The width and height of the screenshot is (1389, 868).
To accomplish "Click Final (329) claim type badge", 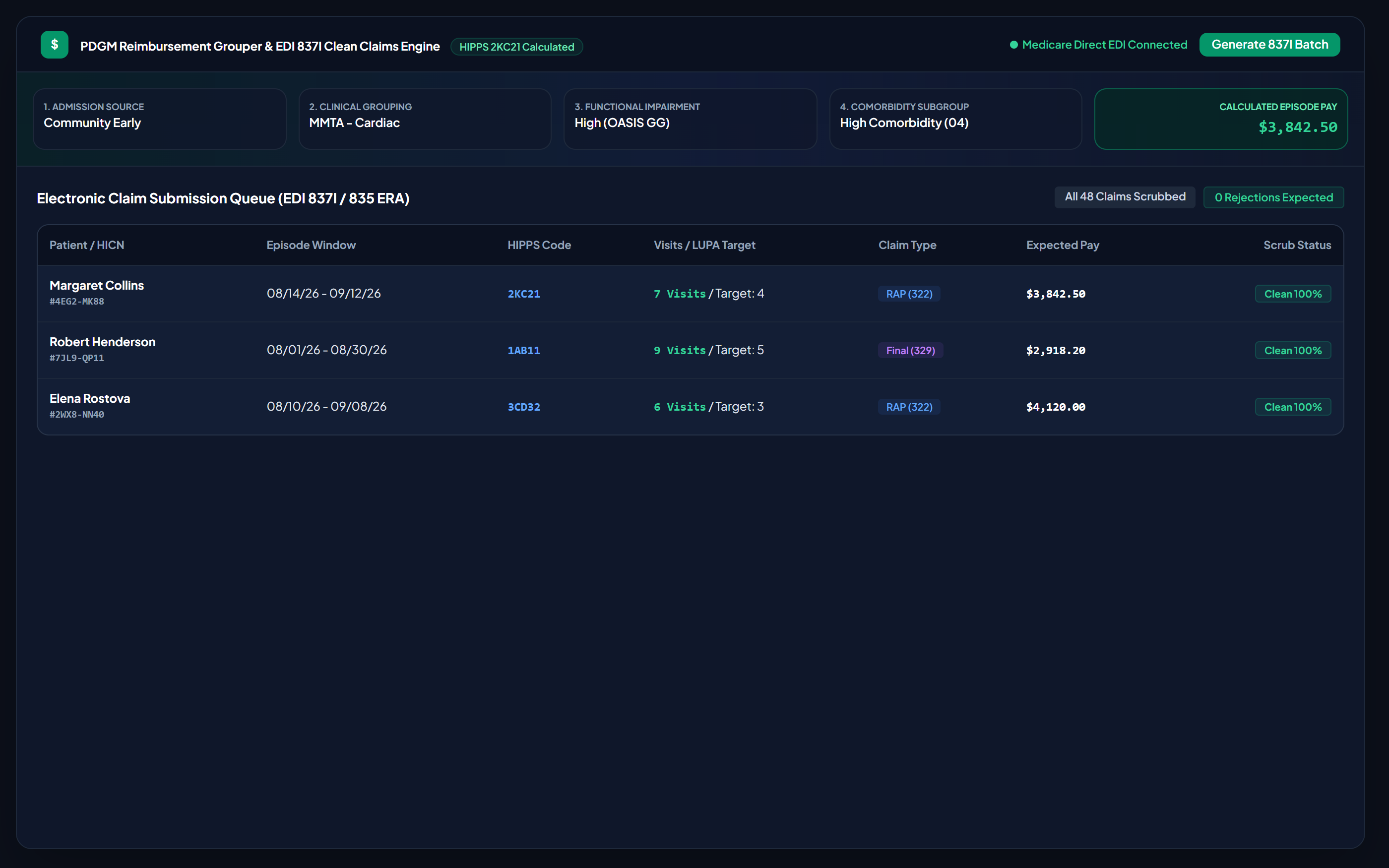I will click(x=910, y=350).
